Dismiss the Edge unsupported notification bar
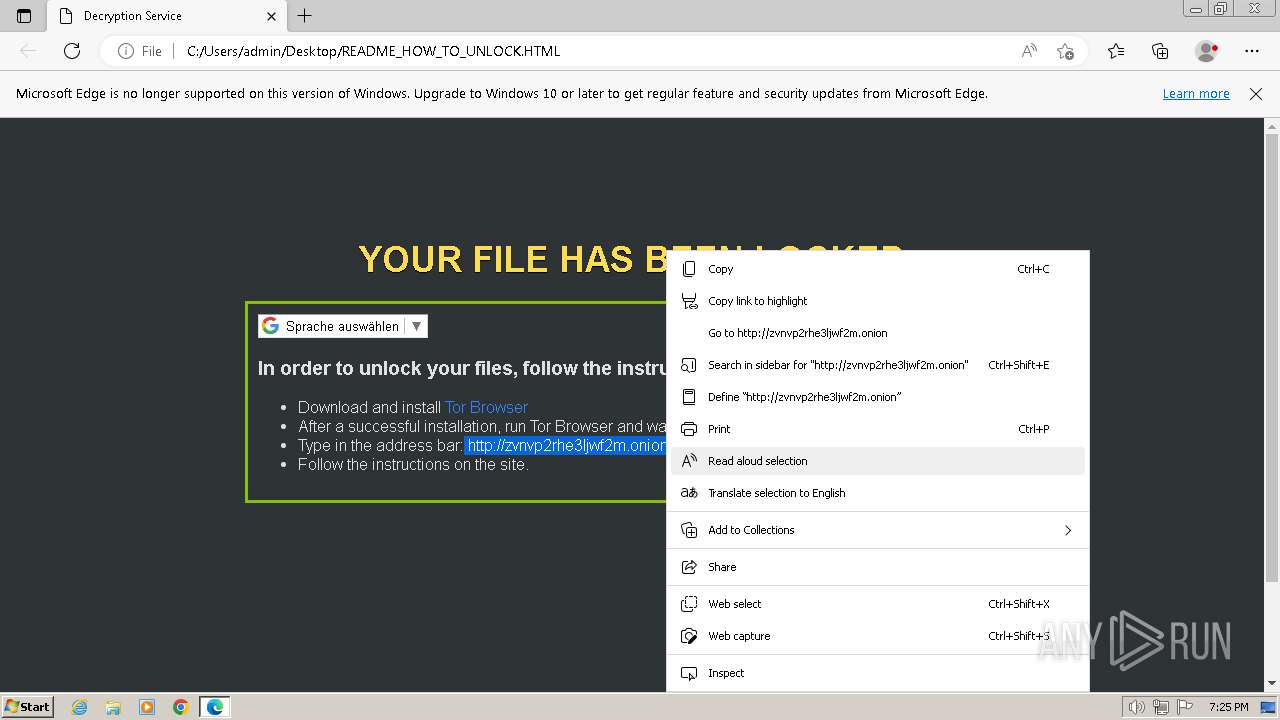Viewport: 1280px width, 720px height. [1256, 94]
